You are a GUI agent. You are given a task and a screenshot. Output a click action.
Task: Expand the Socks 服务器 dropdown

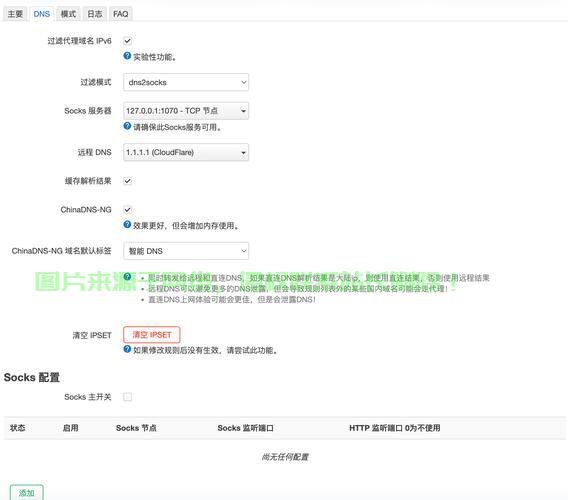point(186,111)
